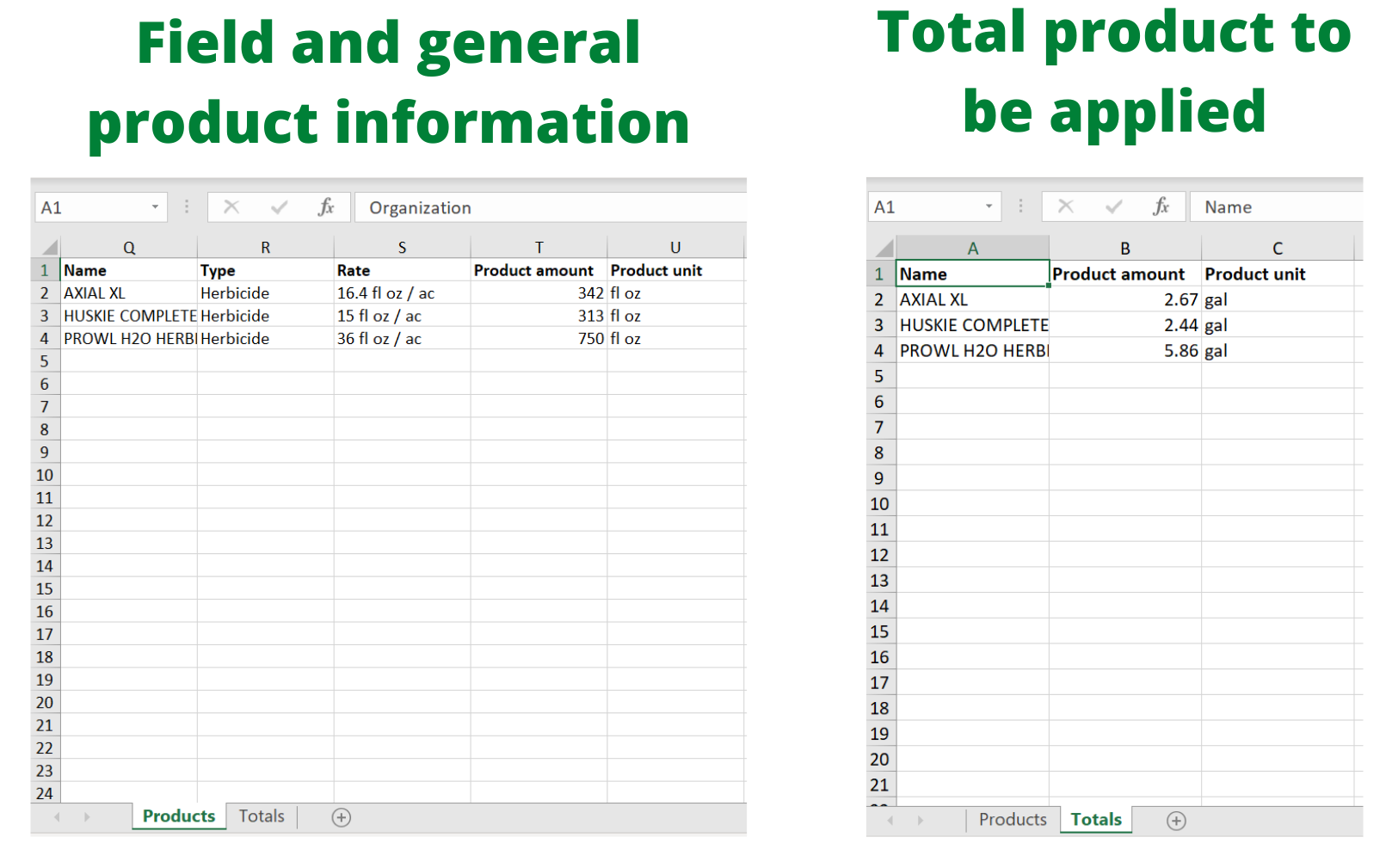The width and height of the screenshot is (1392, 868).
Task: Select row 2 header in left spreadsheet
Action: (x=45, y=293)
